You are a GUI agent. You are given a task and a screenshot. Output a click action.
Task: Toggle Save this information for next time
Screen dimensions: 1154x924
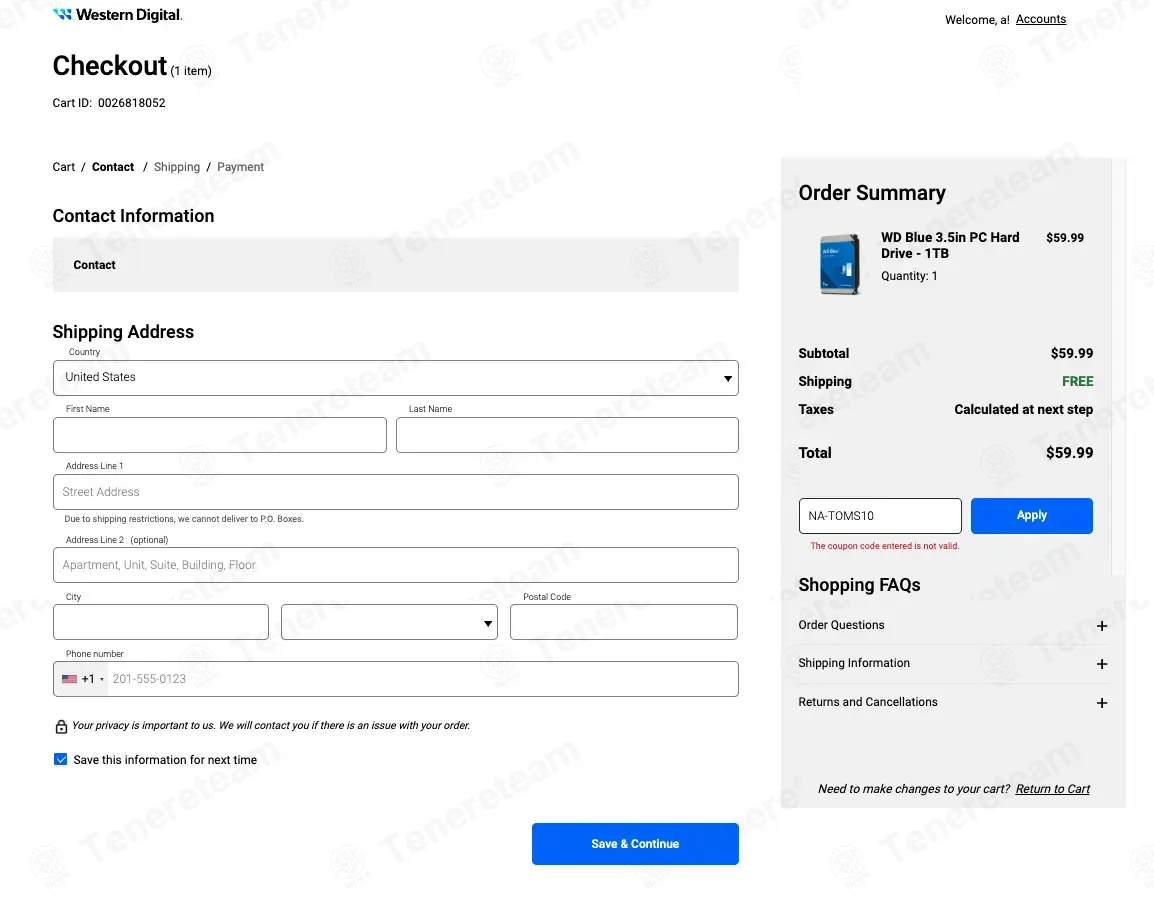(60, 759)
